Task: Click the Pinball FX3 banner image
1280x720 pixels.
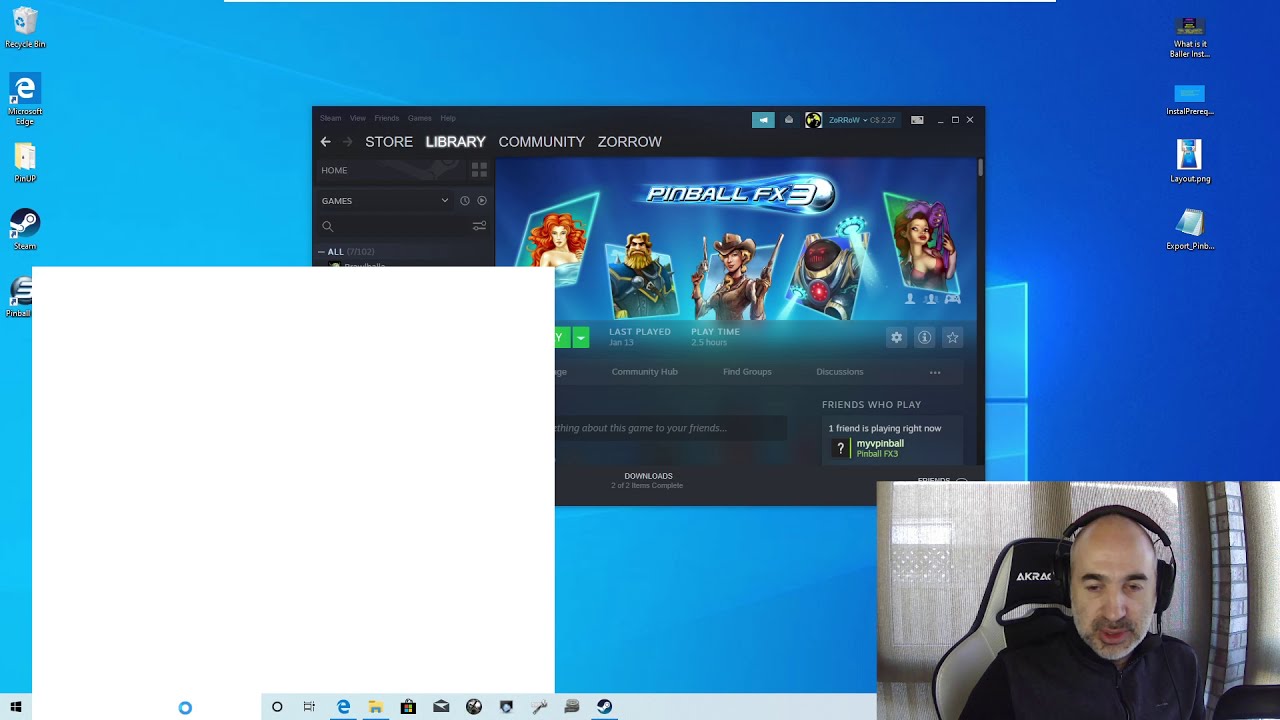Action: (735, 240)
